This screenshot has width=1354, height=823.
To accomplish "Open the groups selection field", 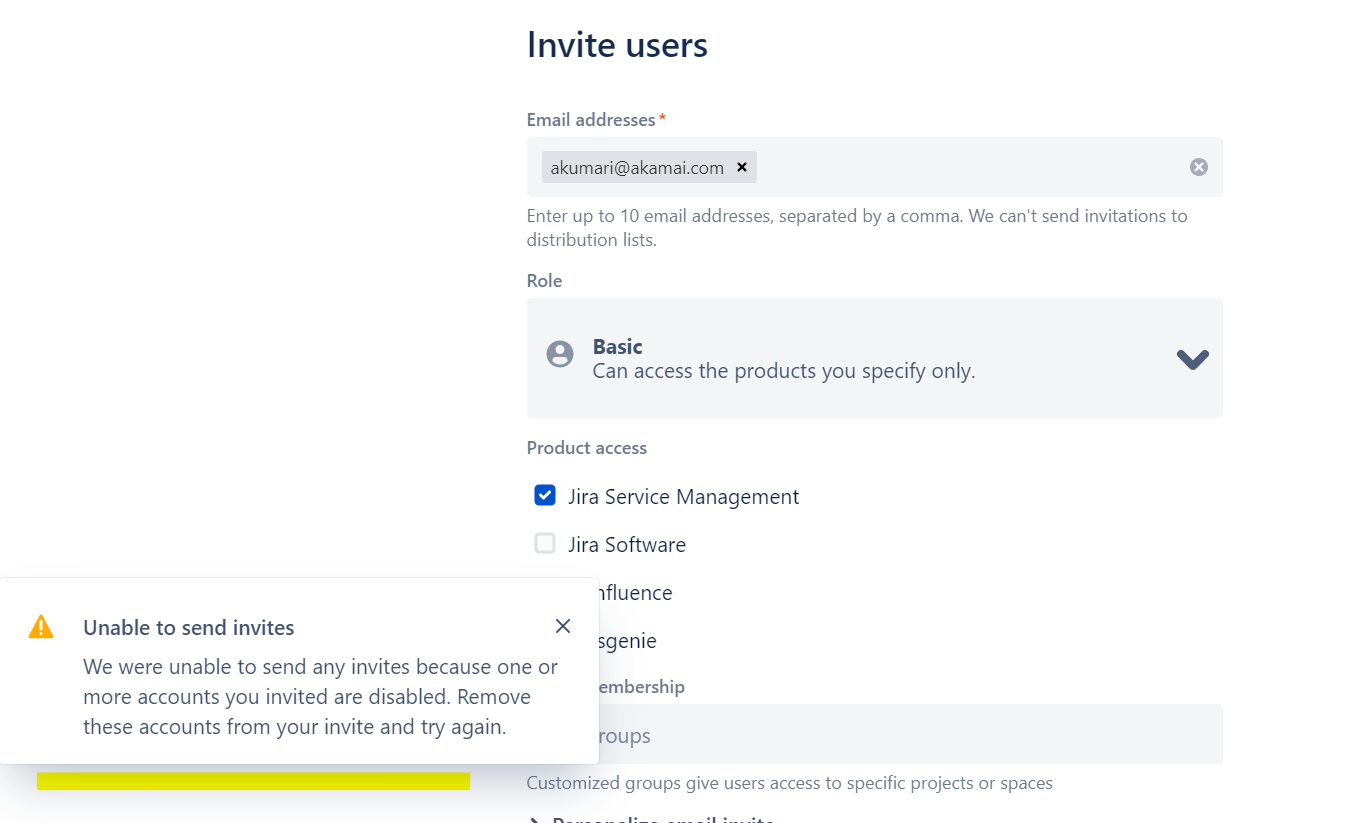I will 874,734.
